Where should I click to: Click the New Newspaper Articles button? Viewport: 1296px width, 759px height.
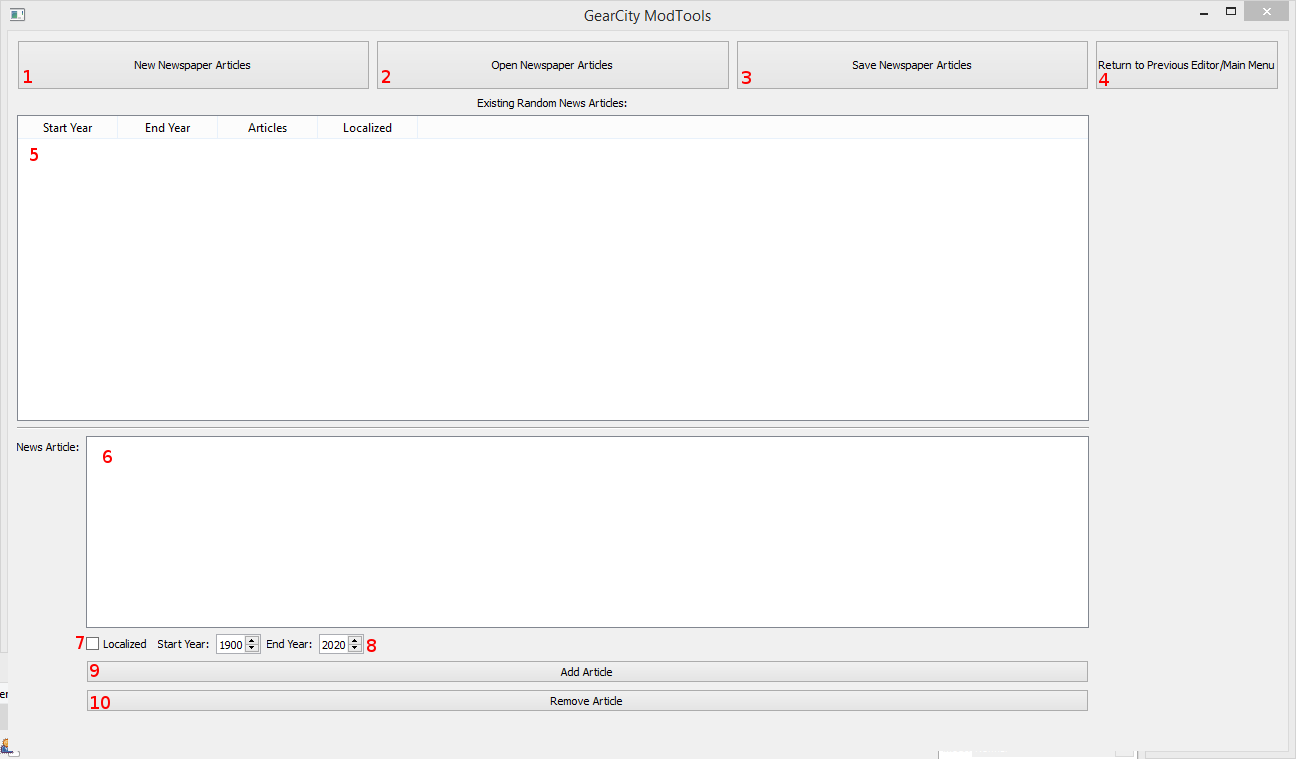click(193, 65)
